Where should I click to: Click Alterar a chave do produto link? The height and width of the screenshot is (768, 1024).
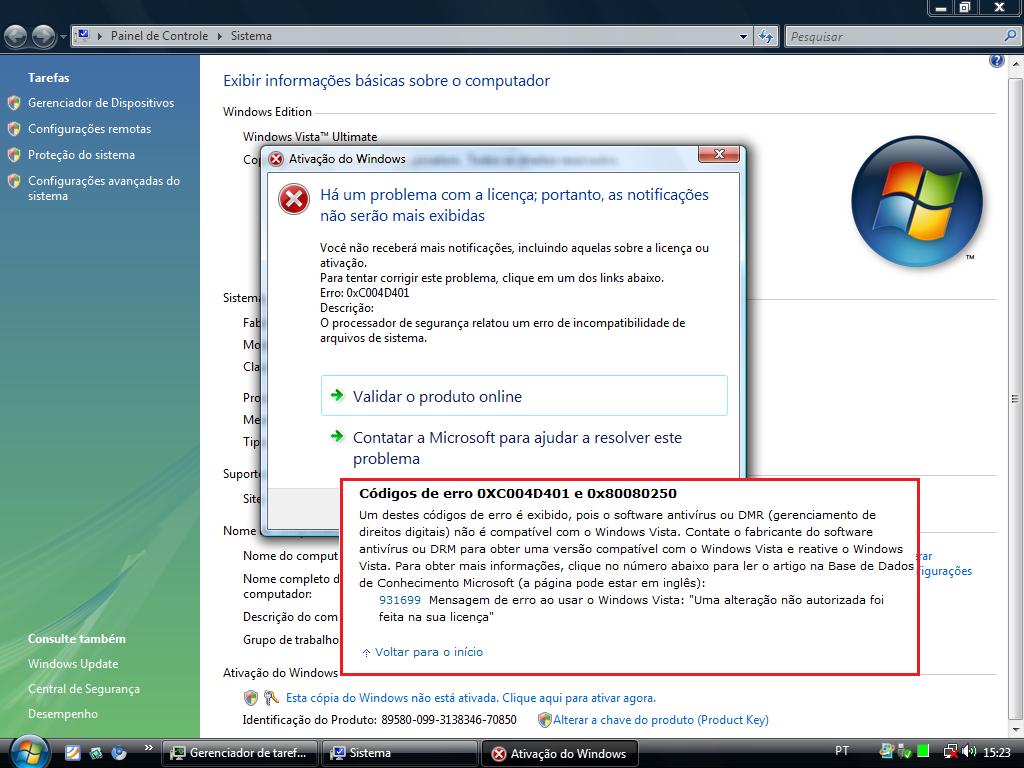point(661,720)
